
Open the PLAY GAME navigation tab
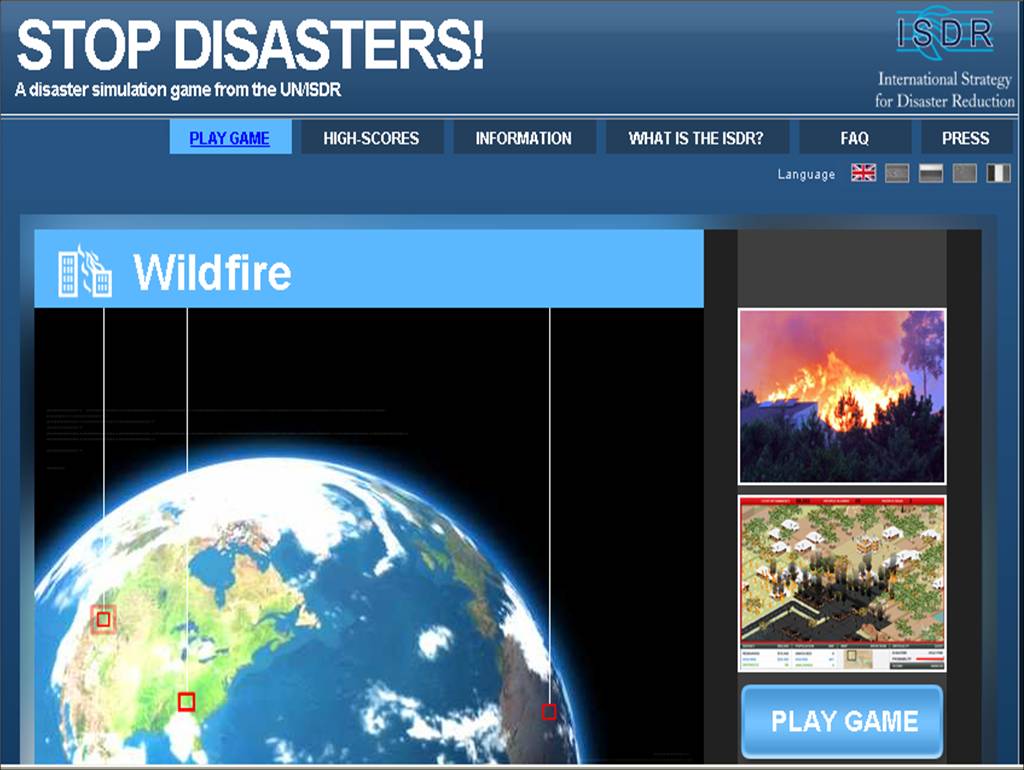[x=230, y=138]
